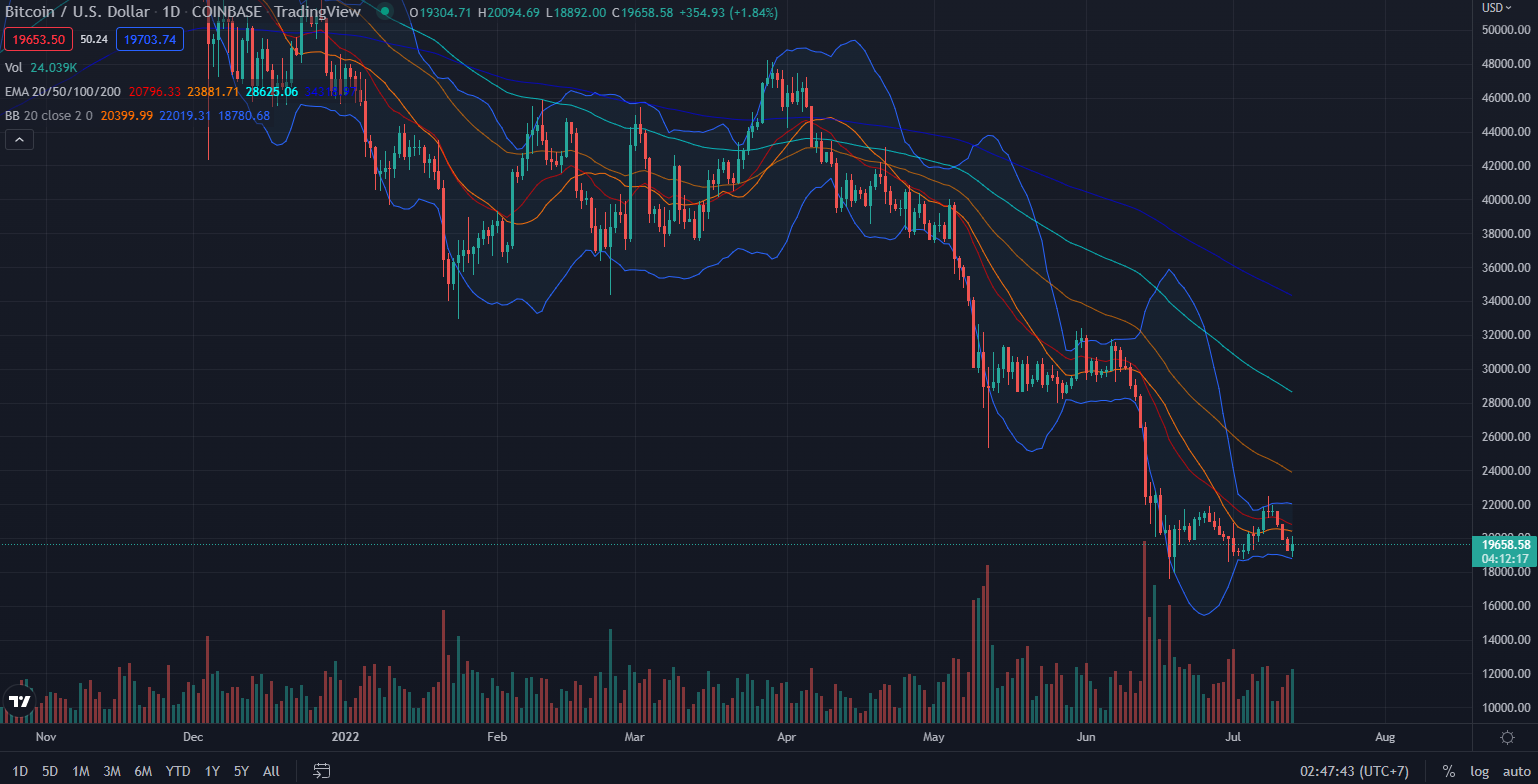Select the EMA 20/50/100/200 indicator legend
Screen dimensions: 1538x784
coord(64,92)
